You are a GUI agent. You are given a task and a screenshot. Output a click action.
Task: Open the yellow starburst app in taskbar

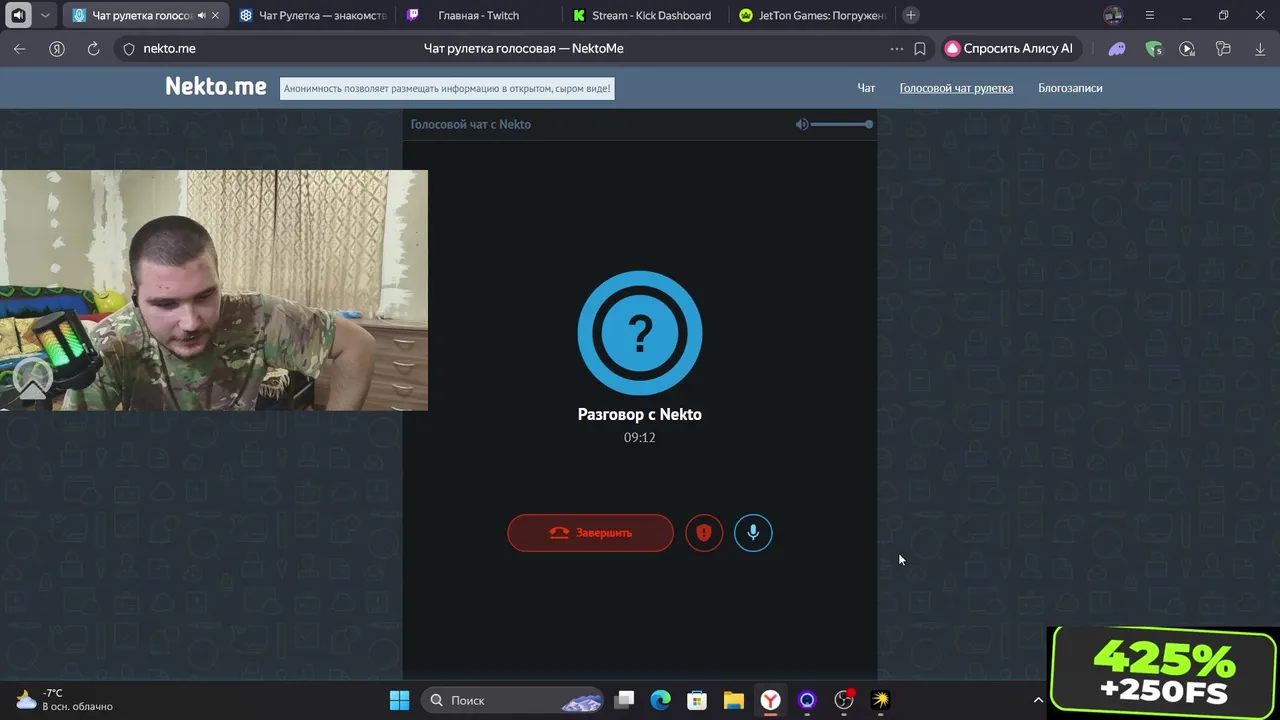pyautogui.click(x=880, y=700)
